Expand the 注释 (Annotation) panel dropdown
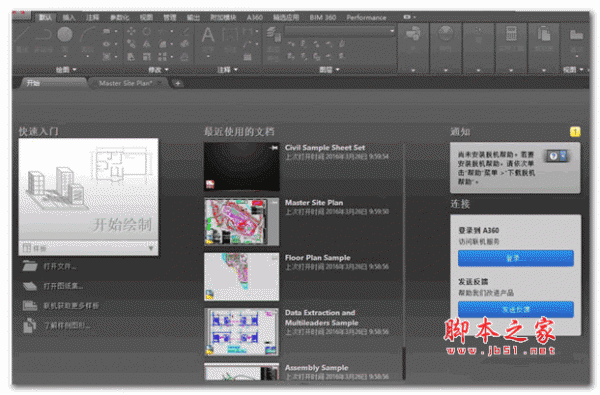The width and height of the screenshot is (600, 395). click(227, 70)
